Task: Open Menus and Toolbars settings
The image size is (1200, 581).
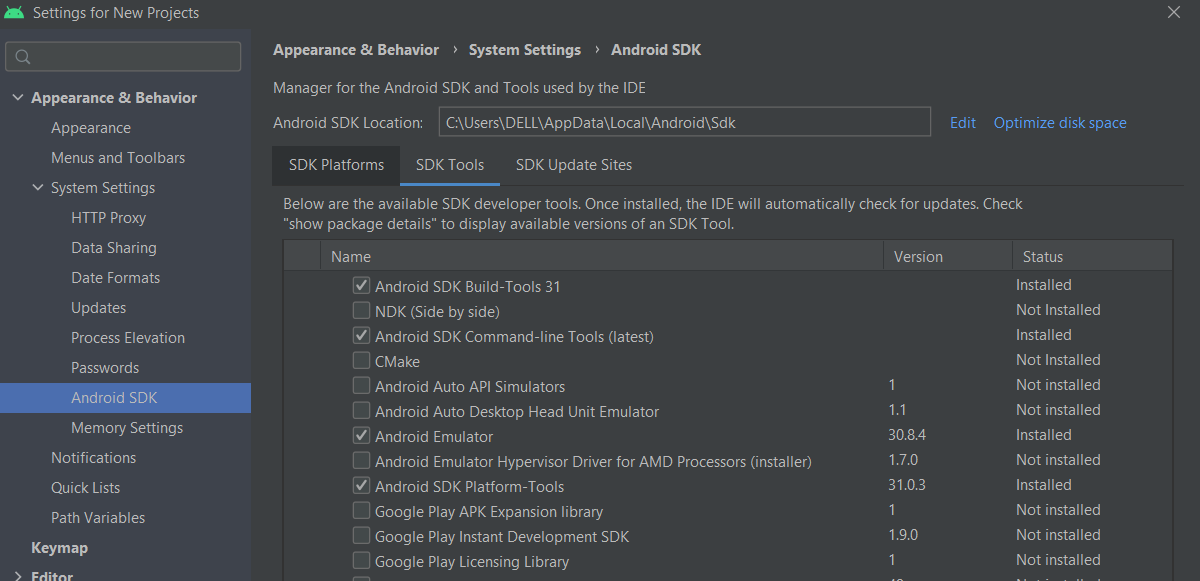Action: [118, 158]
